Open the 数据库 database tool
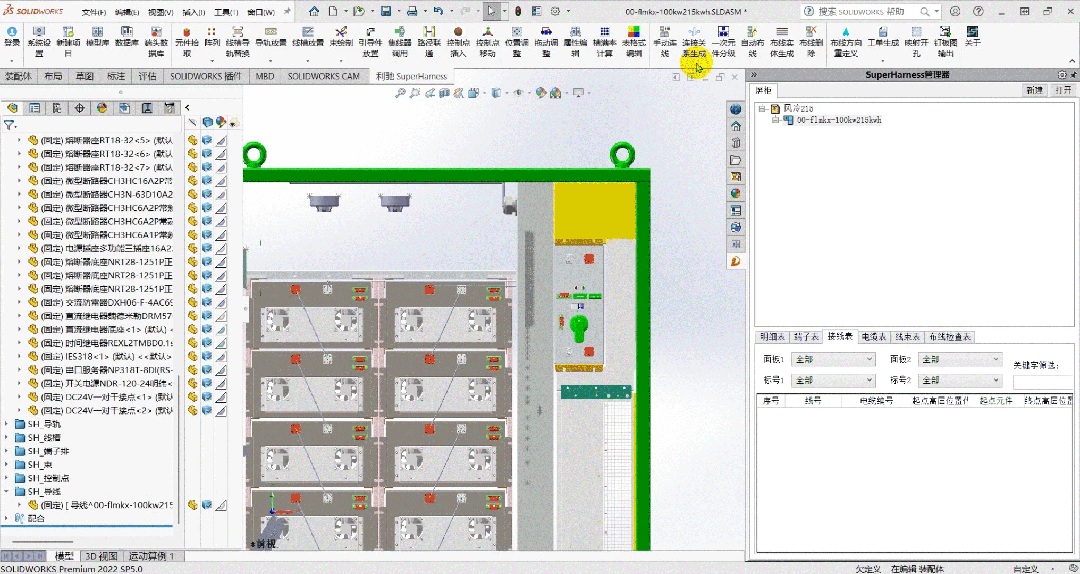The width and height of the screenshot is (1080, 574). tap(125, 37)
